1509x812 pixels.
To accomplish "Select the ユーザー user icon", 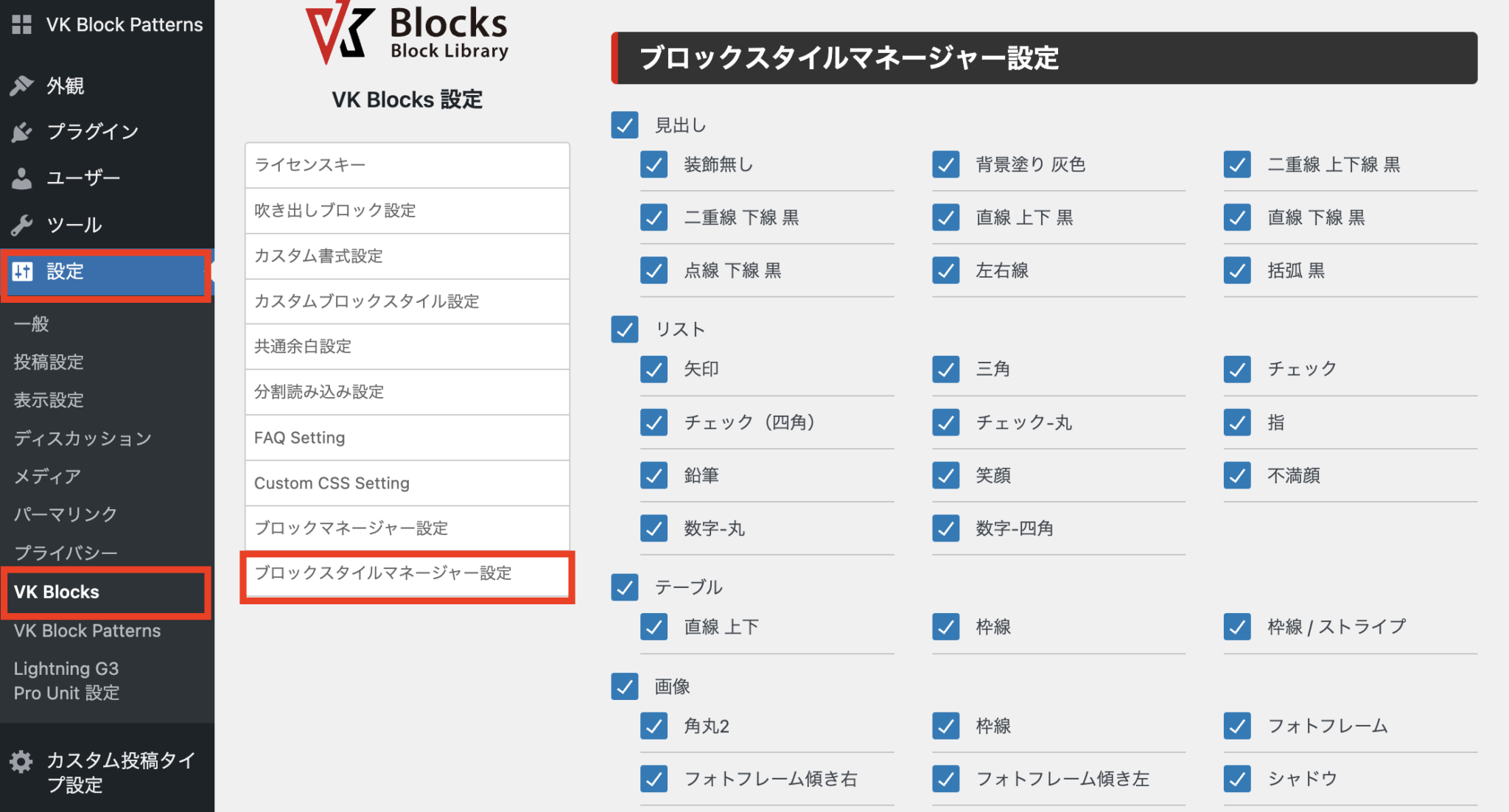I will (22, 178).
